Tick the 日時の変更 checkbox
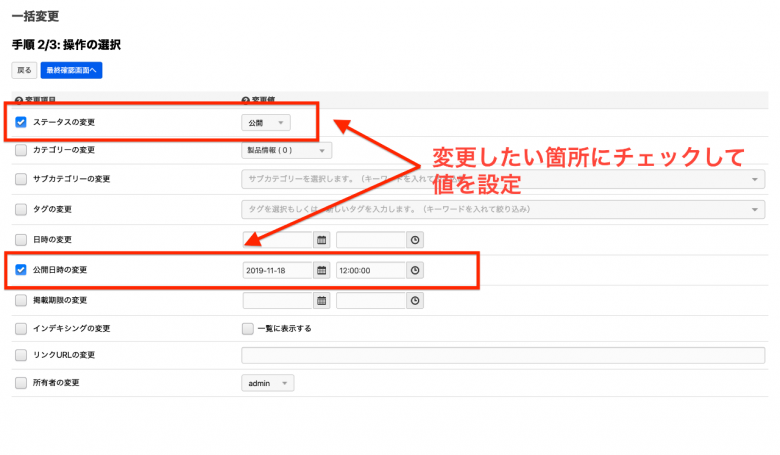 (x=21, y=240)
